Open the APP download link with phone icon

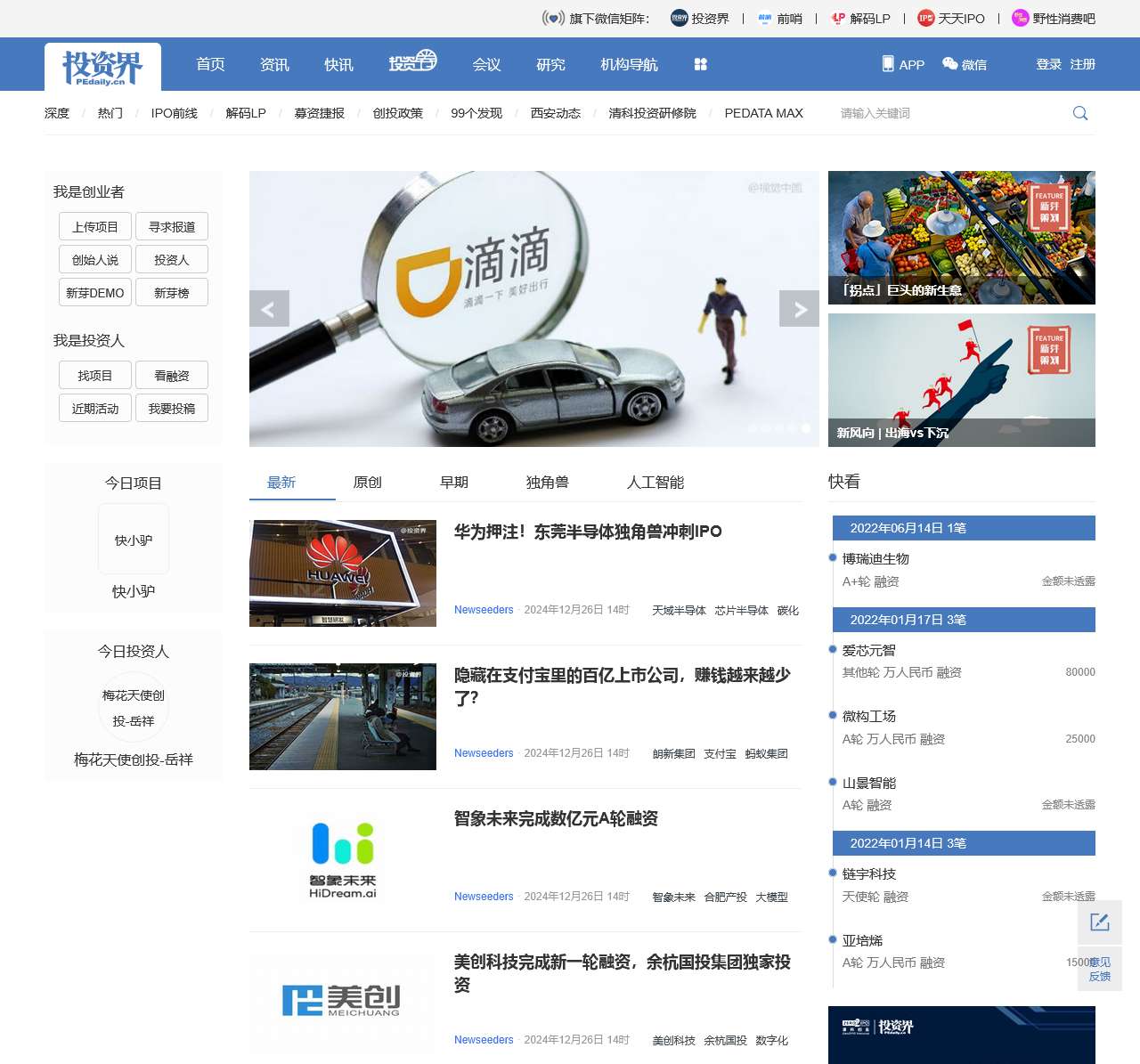[x=903, y=64]
